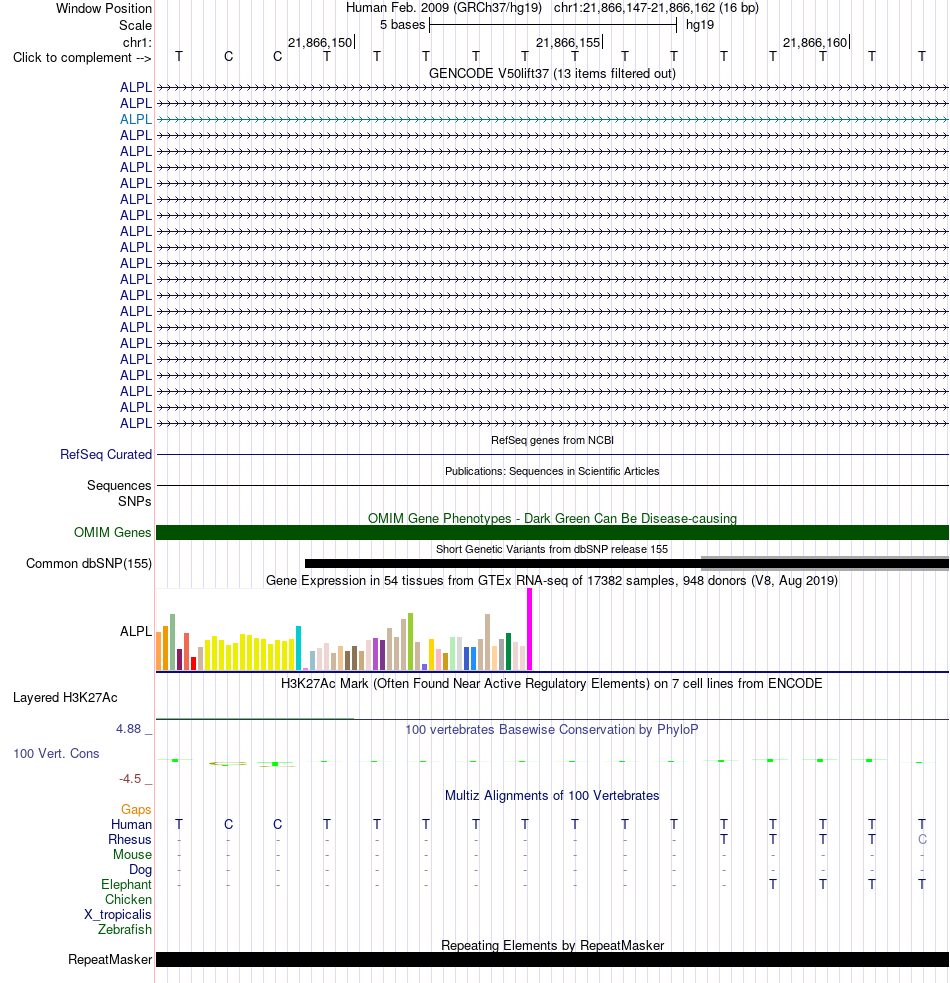This screenshot has width=950, height=983.
Task: Click the "Click to complement -->" label
Action: click(82, 58)
